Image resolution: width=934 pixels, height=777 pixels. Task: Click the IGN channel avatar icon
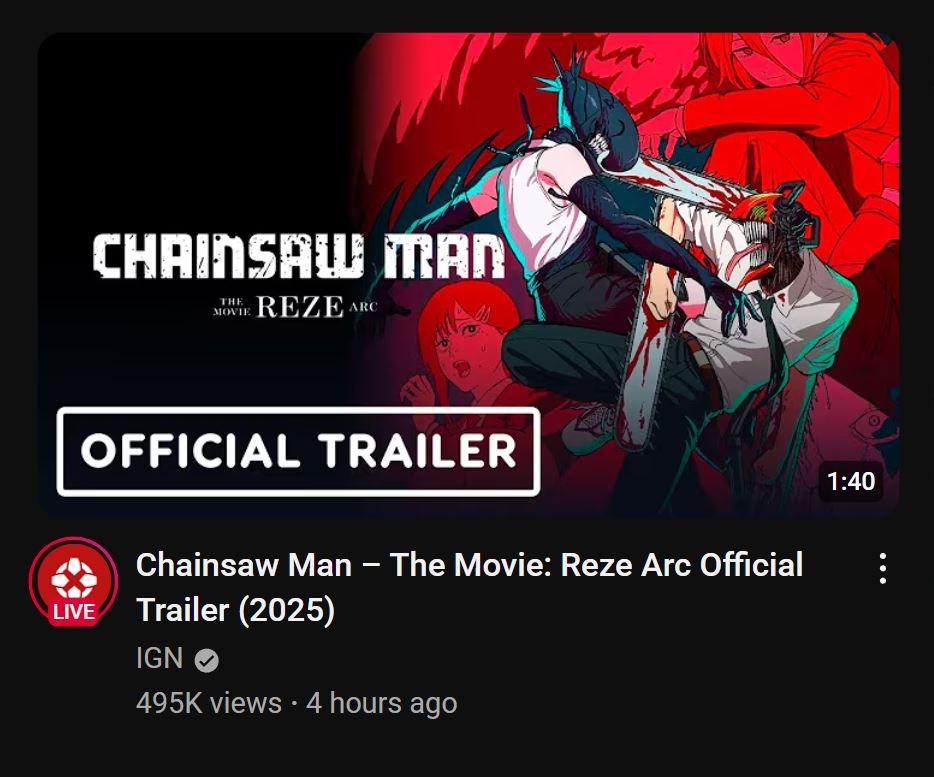[73, 581]
